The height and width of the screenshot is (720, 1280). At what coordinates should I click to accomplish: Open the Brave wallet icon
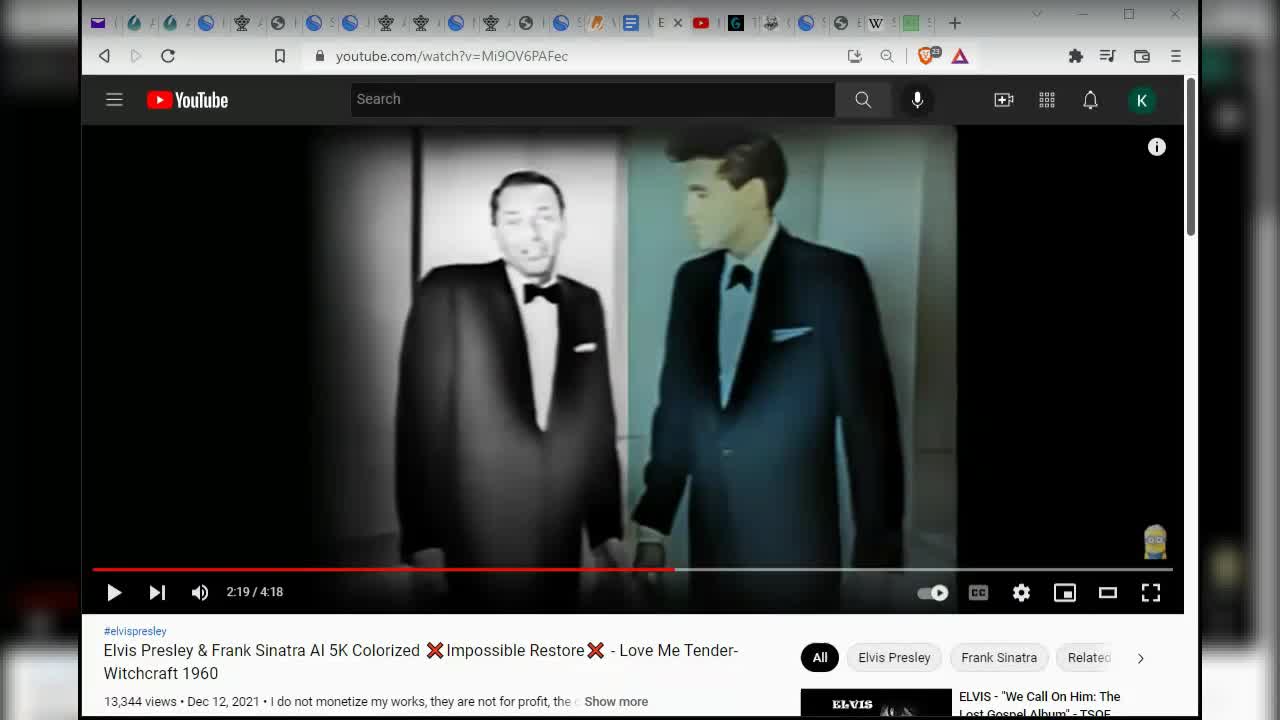(x=1142, y=56)
